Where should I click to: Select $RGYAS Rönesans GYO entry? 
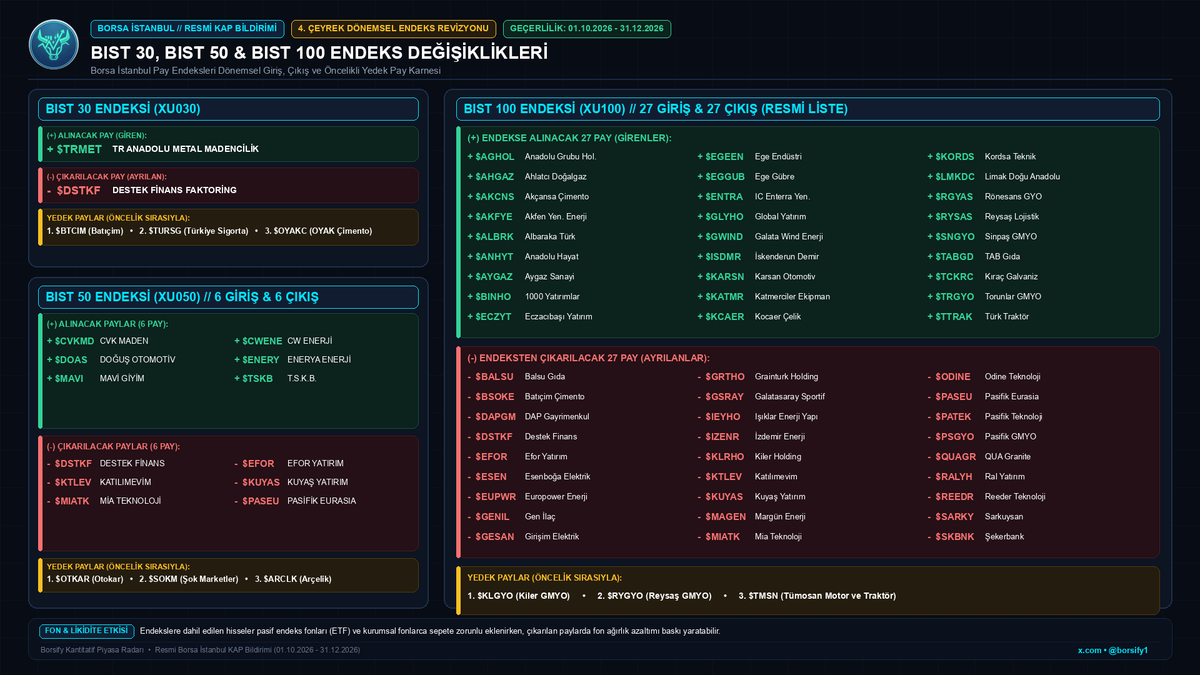click(x=985, y=197)
